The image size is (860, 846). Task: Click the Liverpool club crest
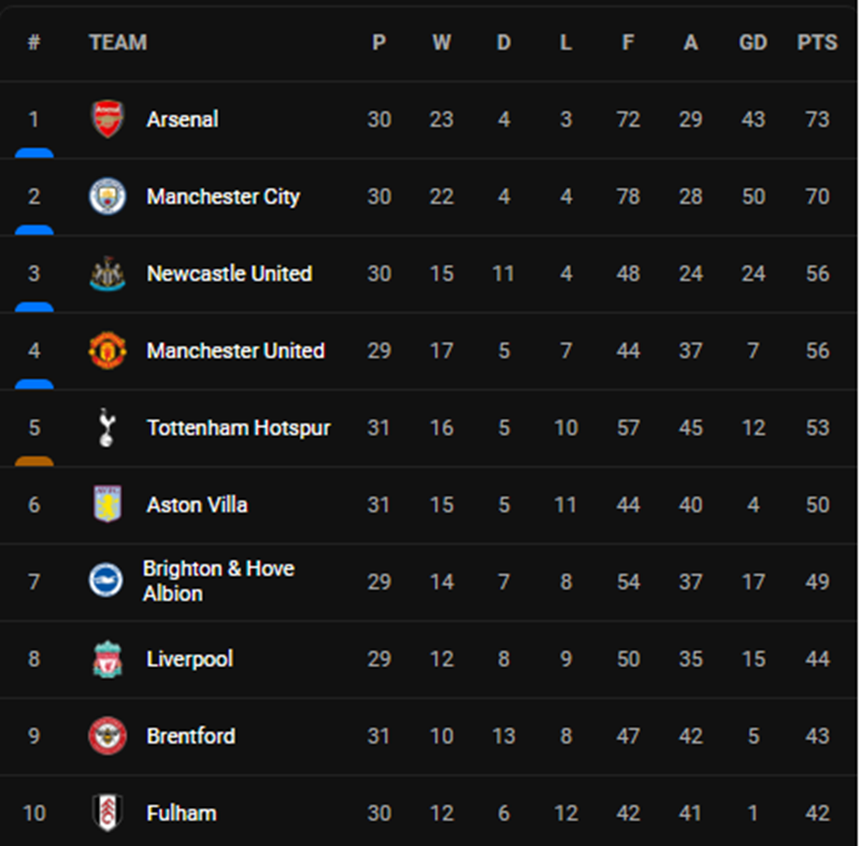(107, 659)
